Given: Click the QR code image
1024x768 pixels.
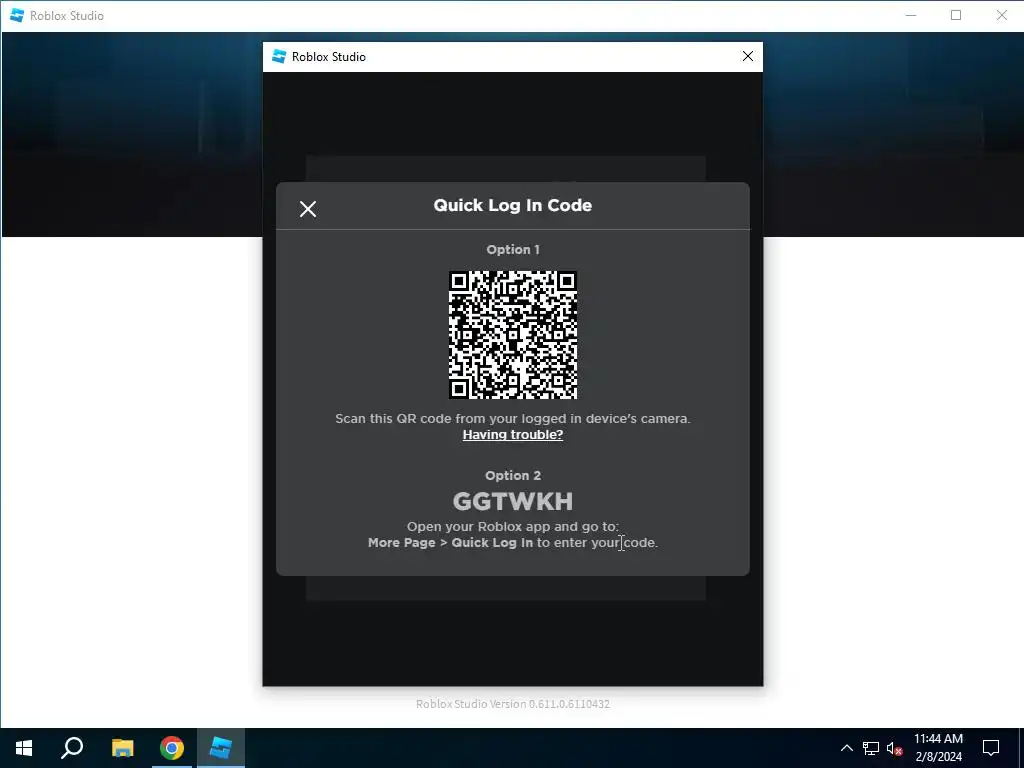Looking at the screenshot, I should click(513, 334).
